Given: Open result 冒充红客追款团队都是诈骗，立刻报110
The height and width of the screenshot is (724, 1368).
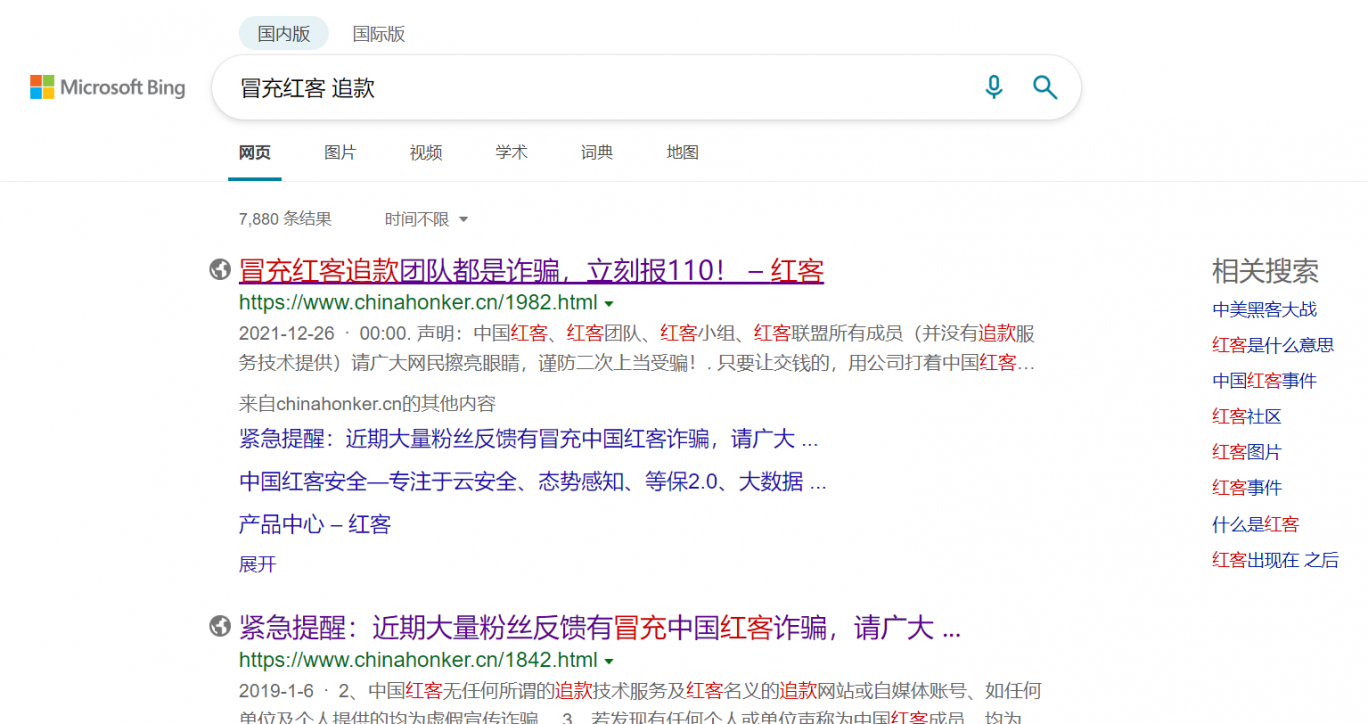Looking at the screenshot, I should 531,271.
